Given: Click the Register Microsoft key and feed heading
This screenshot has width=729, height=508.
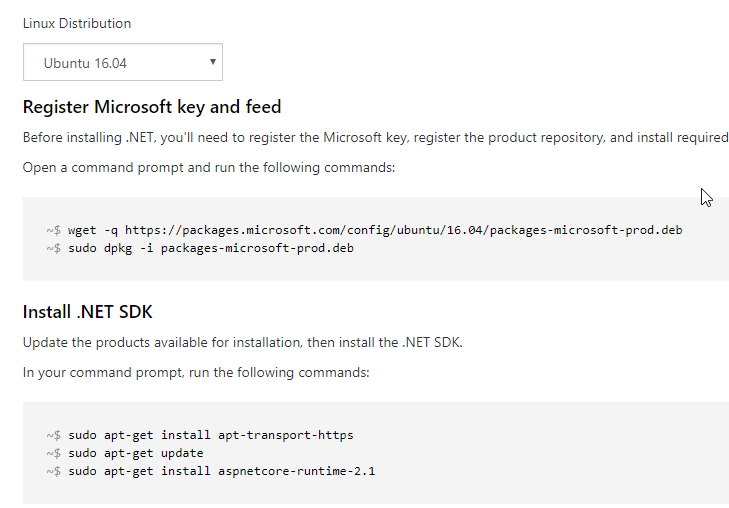Looking at the screenshot, I should [152, 107].
